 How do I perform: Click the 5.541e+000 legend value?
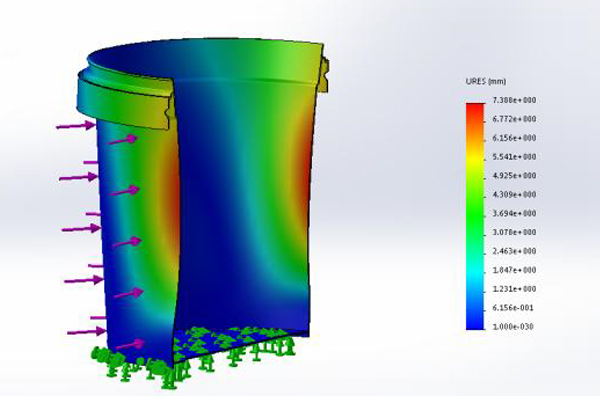(x=515, y=157)
